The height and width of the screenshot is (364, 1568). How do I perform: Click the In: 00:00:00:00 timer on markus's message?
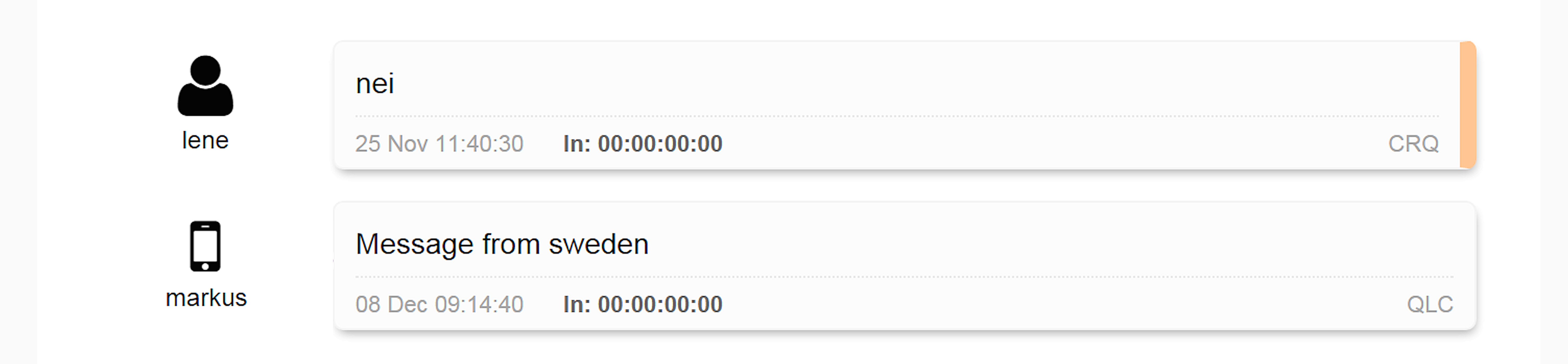coord(643,304)
